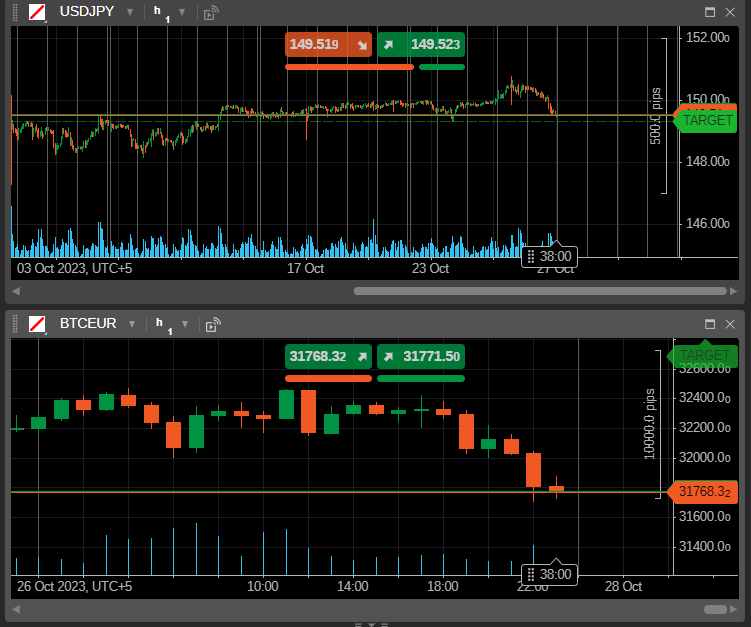Click the 38:00 countdown marker on USDJPY chart

(549, 256)
